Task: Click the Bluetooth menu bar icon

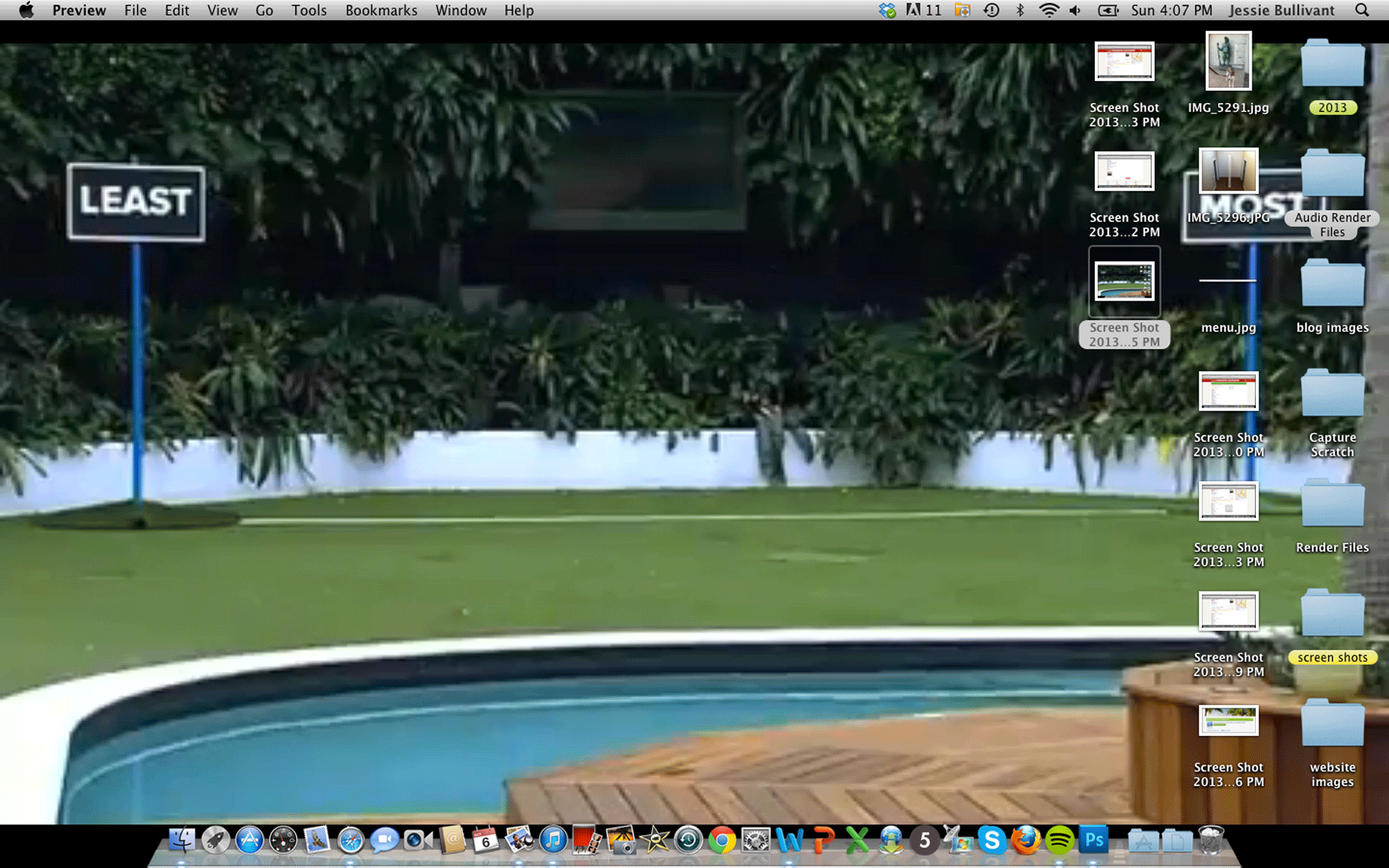Action: tap(1020, 10)
